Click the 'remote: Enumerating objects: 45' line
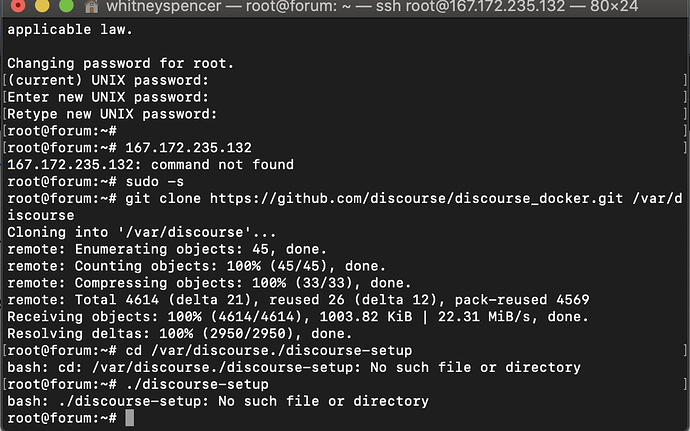The width and height of the screenshot is (690, 431). (167, 249)
